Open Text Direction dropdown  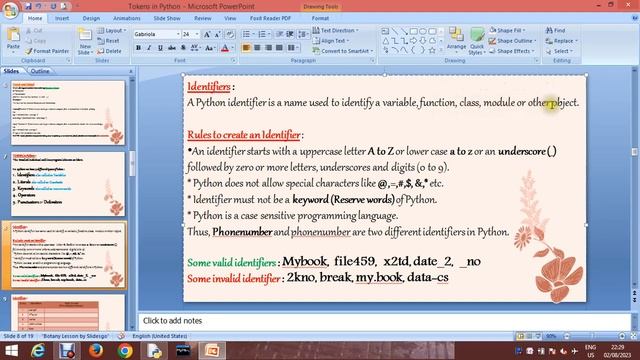[x=336, y=30]
